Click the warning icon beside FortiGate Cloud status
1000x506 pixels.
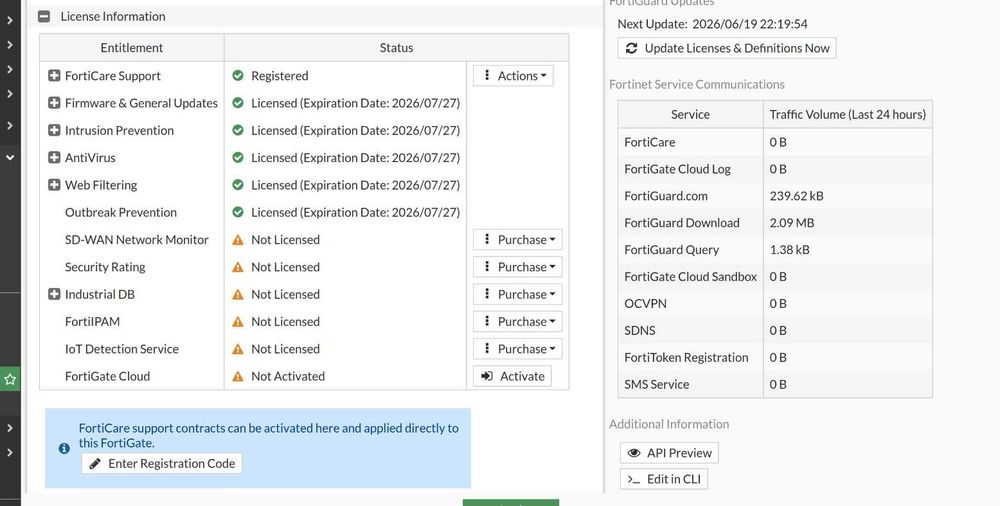(238, 376)
